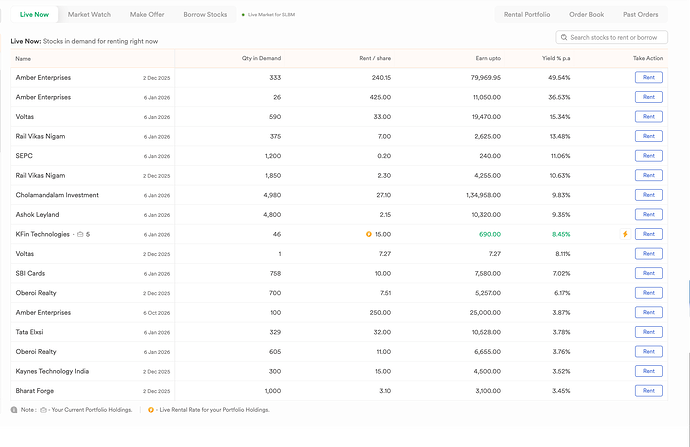
Task: Switch to the Market Watch tab
Action: [89, 15]
